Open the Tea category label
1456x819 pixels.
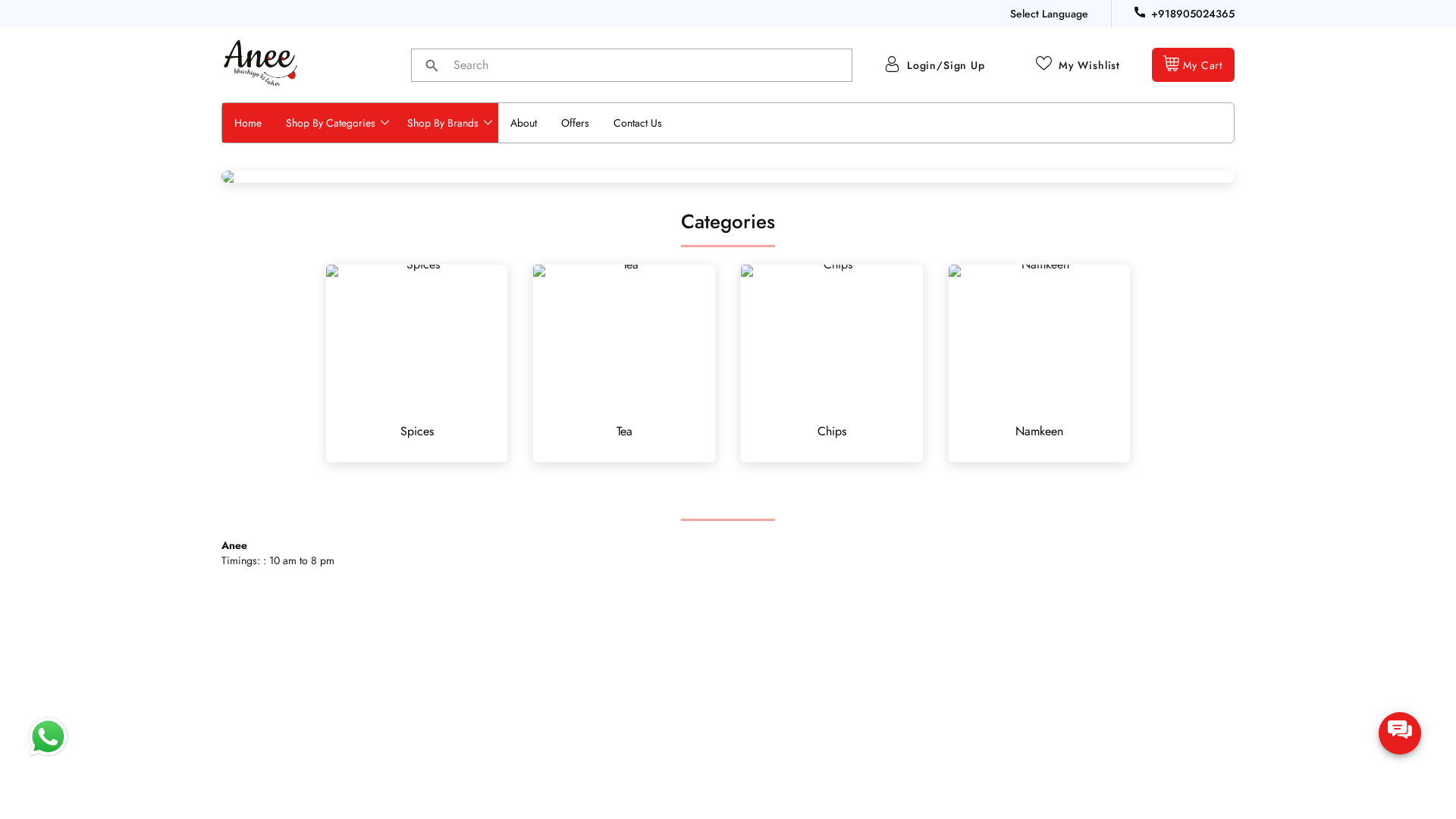[623, 431]
